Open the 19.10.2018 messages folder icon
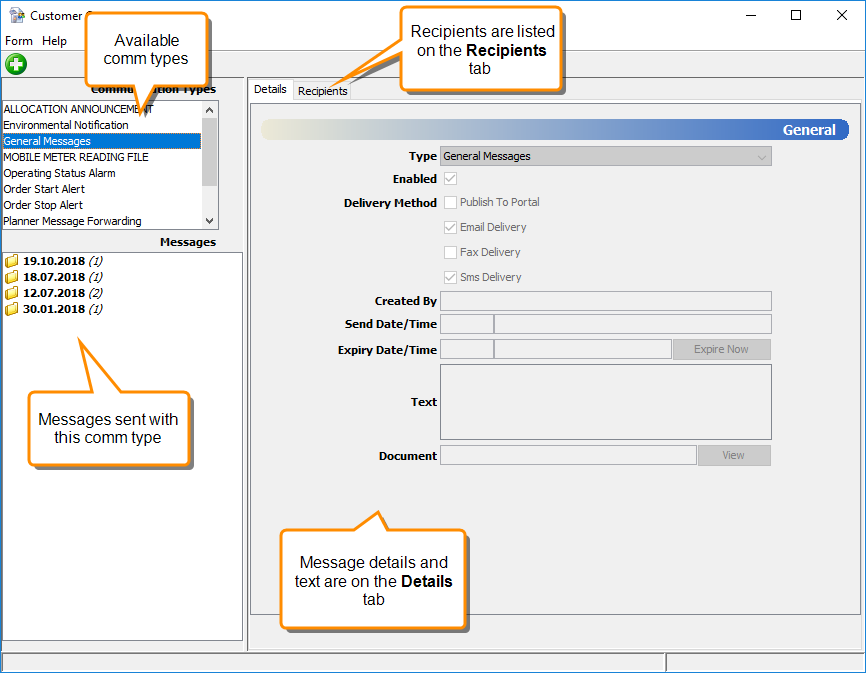 click(x=12, y=261)
